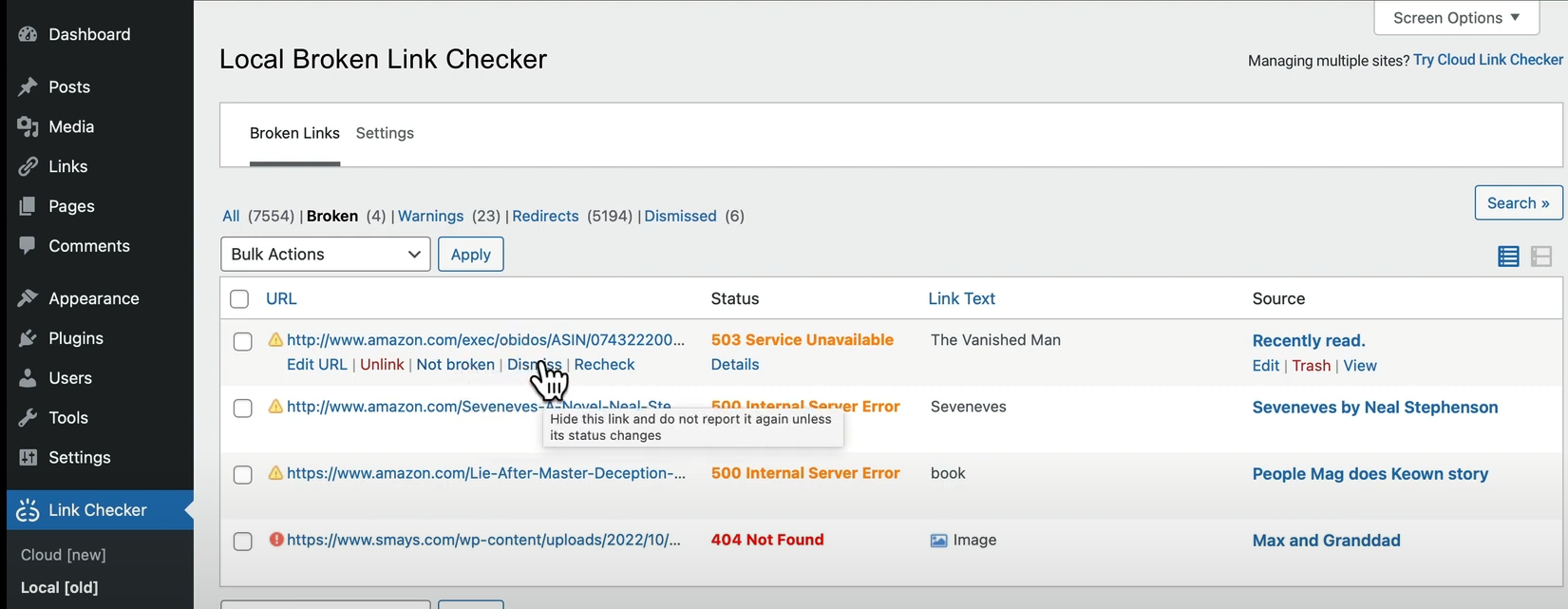Sort the table by URL column
This screenshot has width=1568, height=609.
[281, 299]
